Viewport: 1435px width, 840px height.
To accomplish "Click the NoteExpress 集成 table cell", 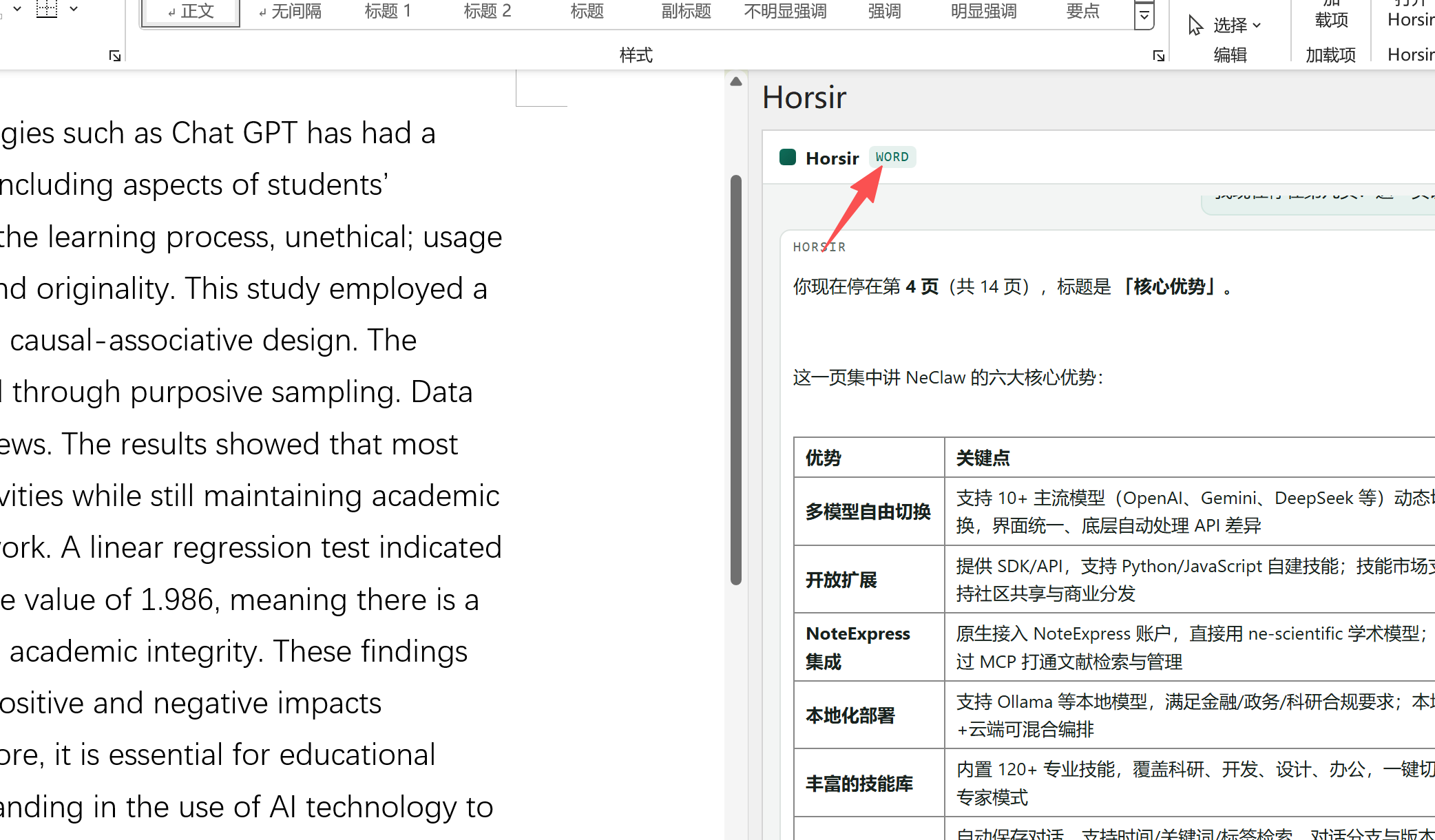I will 868,647.
